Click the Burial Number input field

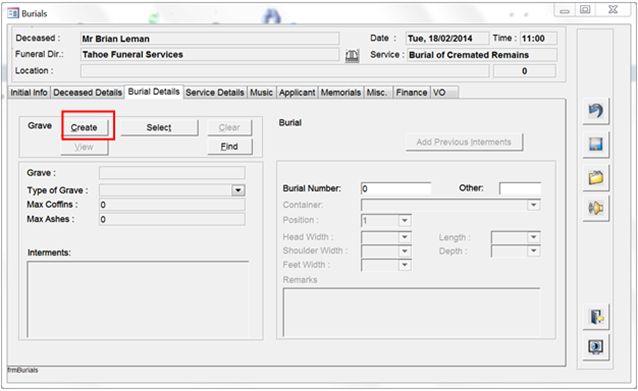pyautogui.click(x=395, y=189)
